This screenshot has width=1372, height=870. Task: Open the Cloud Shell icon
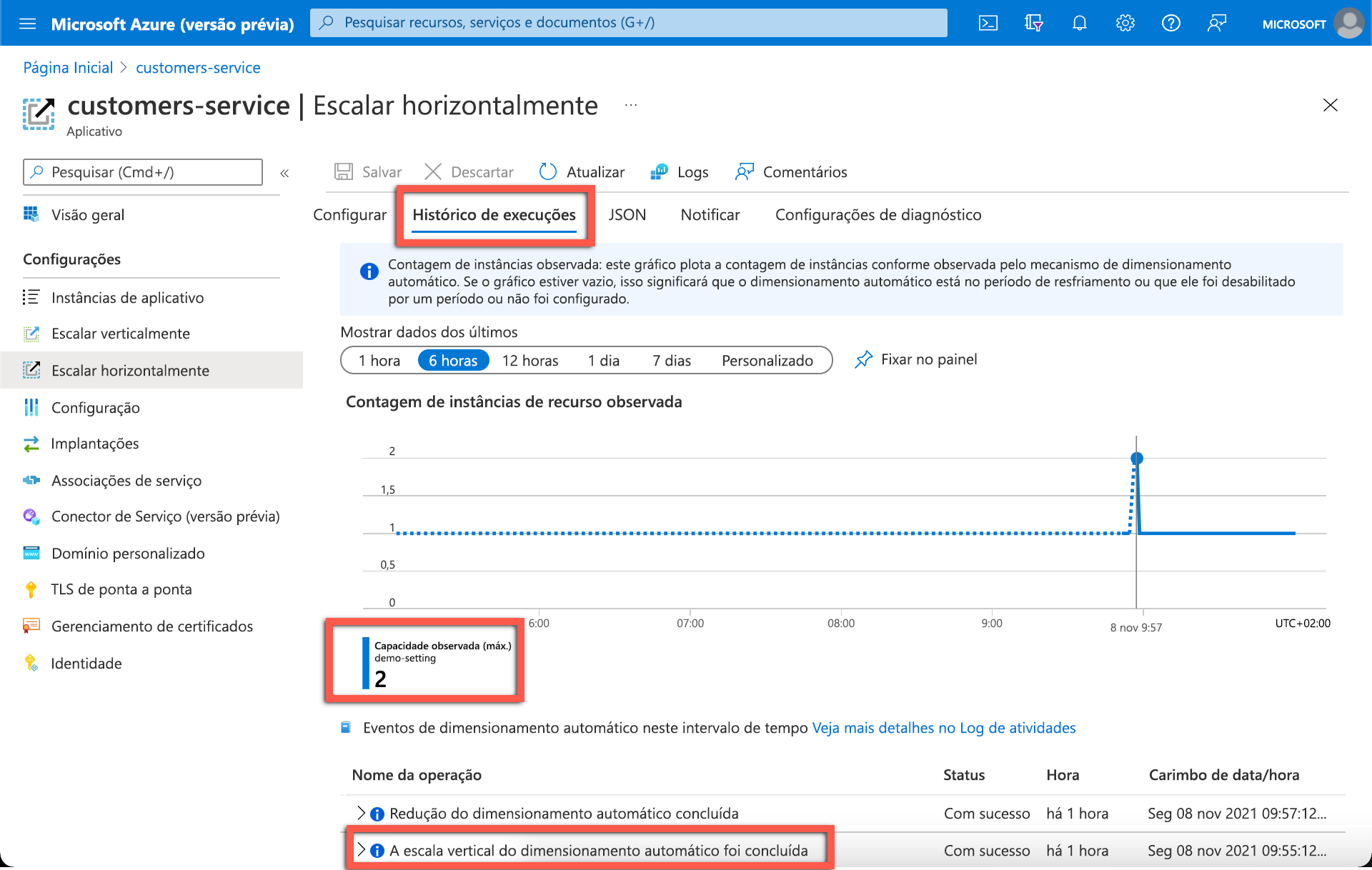point(988,24)
